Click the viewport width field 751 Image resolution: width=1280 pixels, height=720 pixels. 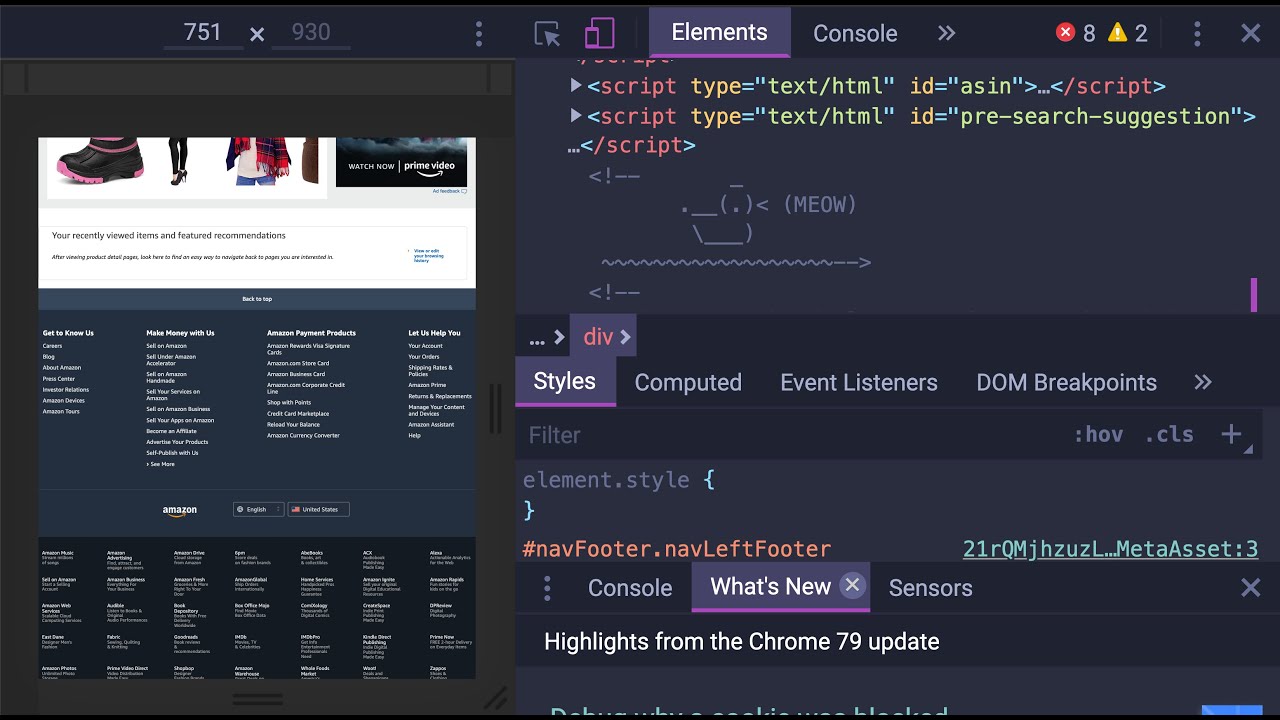203,33
